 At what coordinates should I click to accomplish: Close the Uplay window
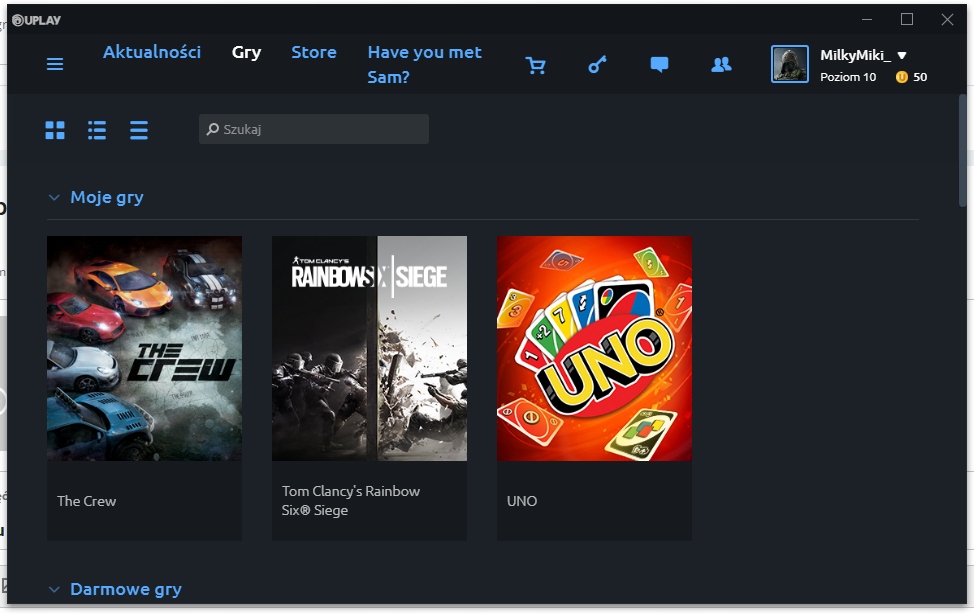(947, 20)
